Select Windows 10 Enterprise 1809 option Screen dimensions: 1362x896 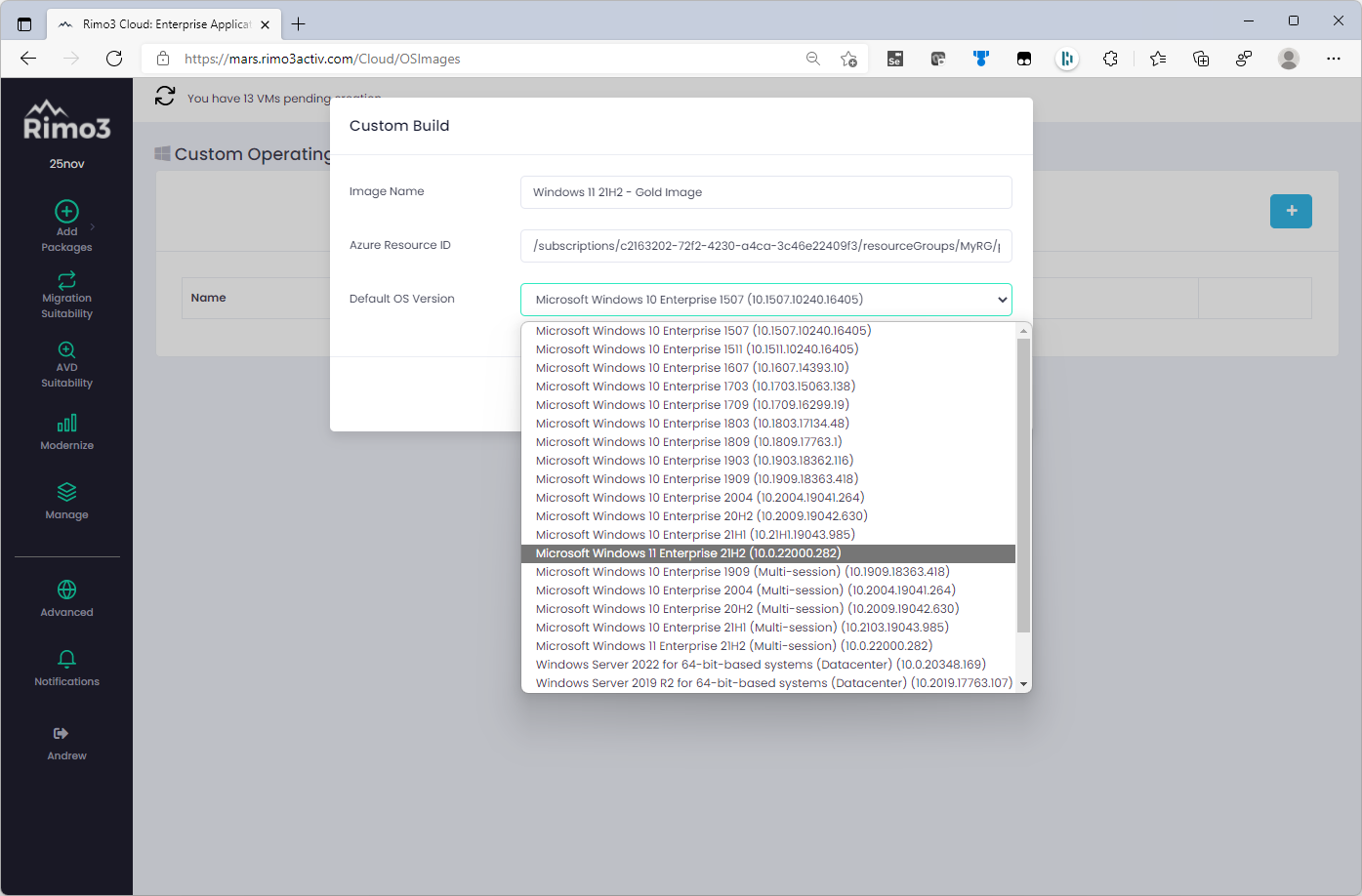coord(688,442)
